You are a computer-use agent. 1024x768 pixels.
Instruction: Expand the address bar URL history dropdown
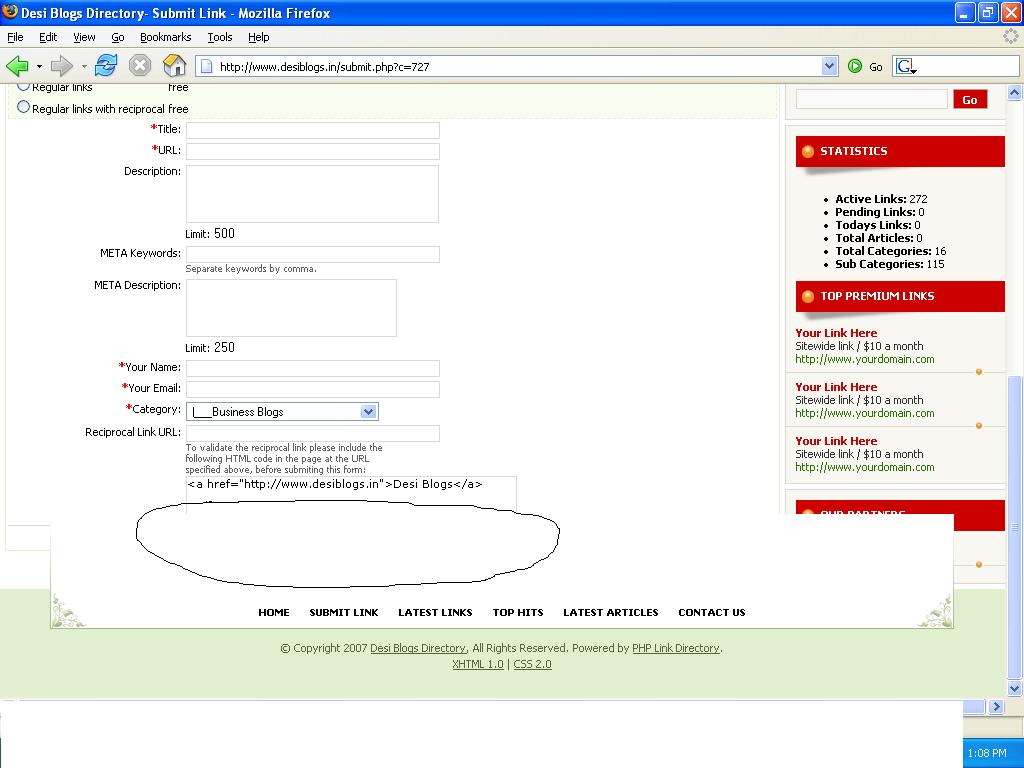(829, 66)
